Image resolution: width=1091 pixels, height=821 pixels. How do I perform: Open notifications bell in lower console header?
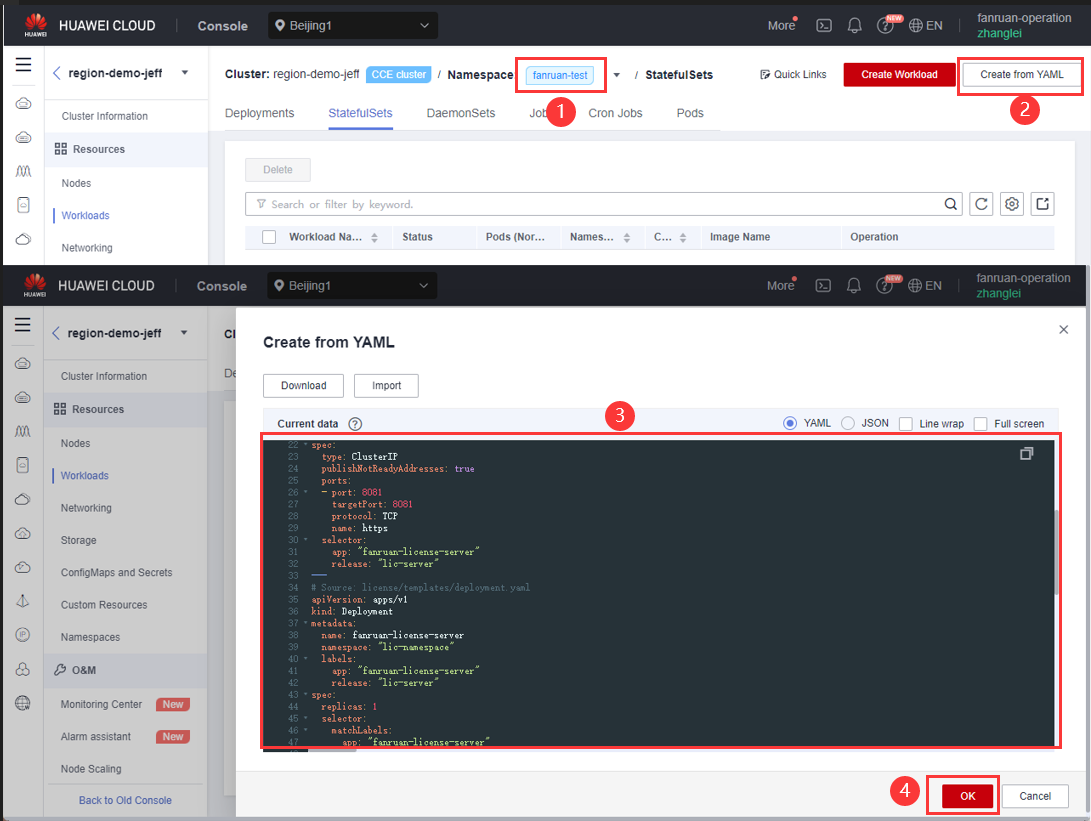854,286
